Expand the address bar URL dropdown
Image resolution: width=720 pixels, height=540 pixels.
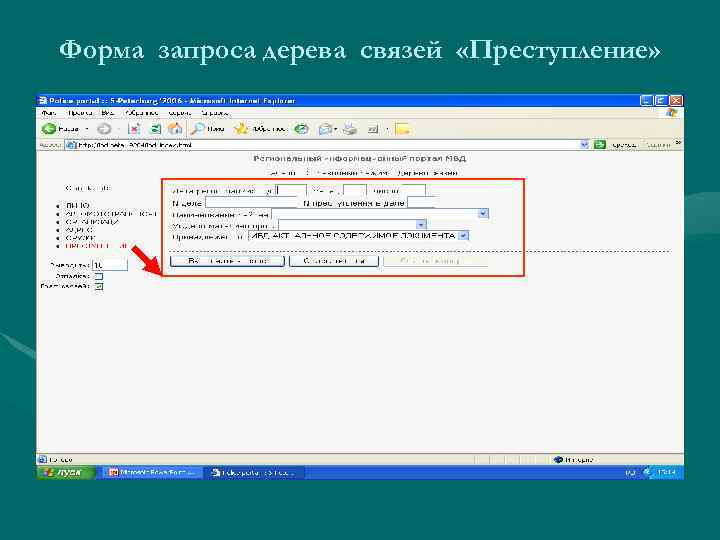(x=584, y=145)
